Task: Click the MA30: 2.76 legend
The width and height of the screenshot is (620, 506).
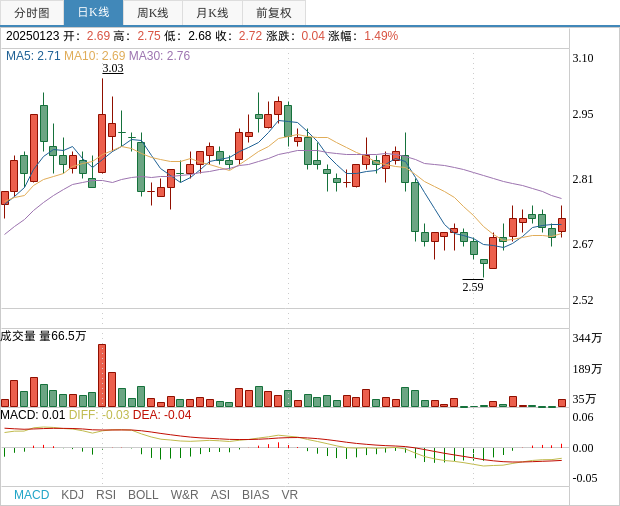Action: [x=159, y=56]
